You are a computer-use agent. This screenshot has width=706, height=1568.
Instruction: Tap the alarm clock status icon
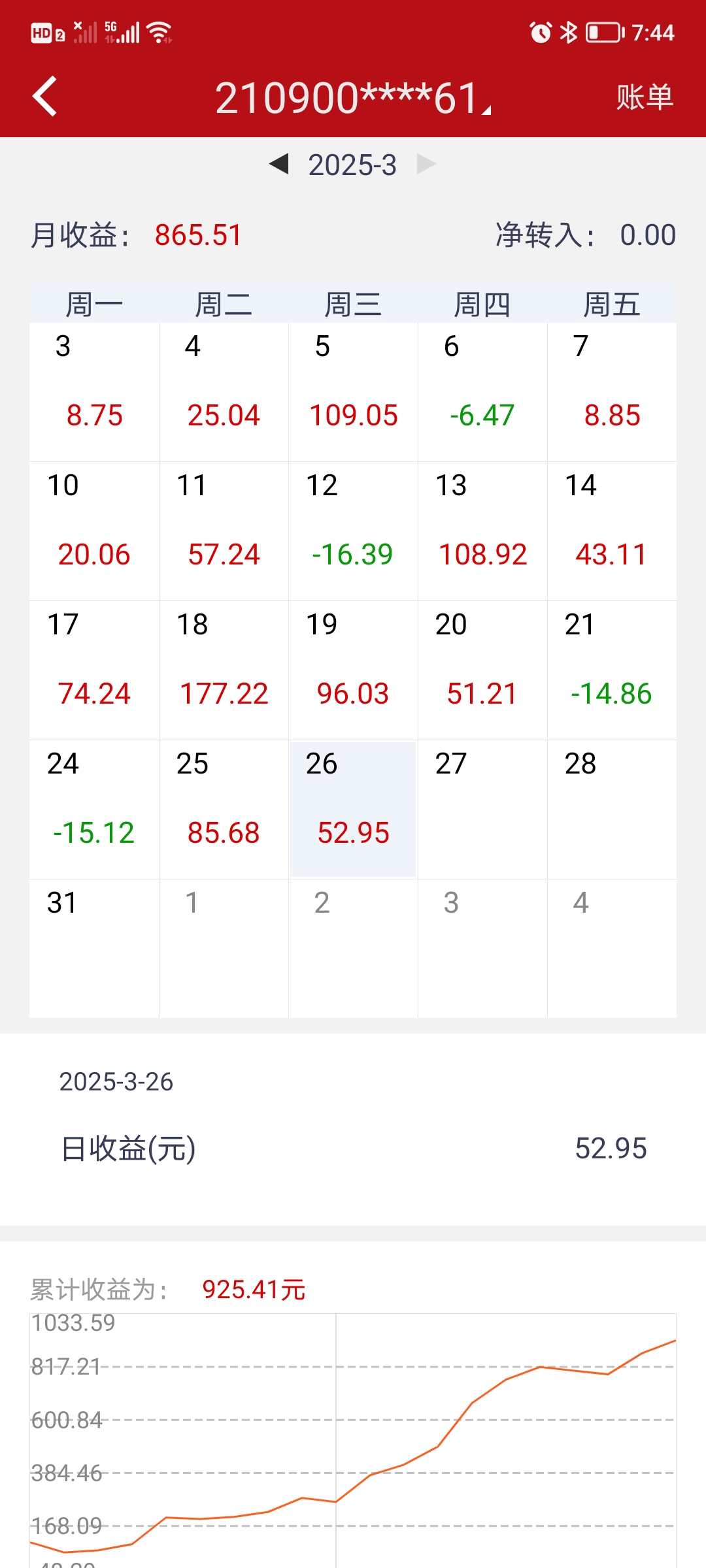pos(541,32)
